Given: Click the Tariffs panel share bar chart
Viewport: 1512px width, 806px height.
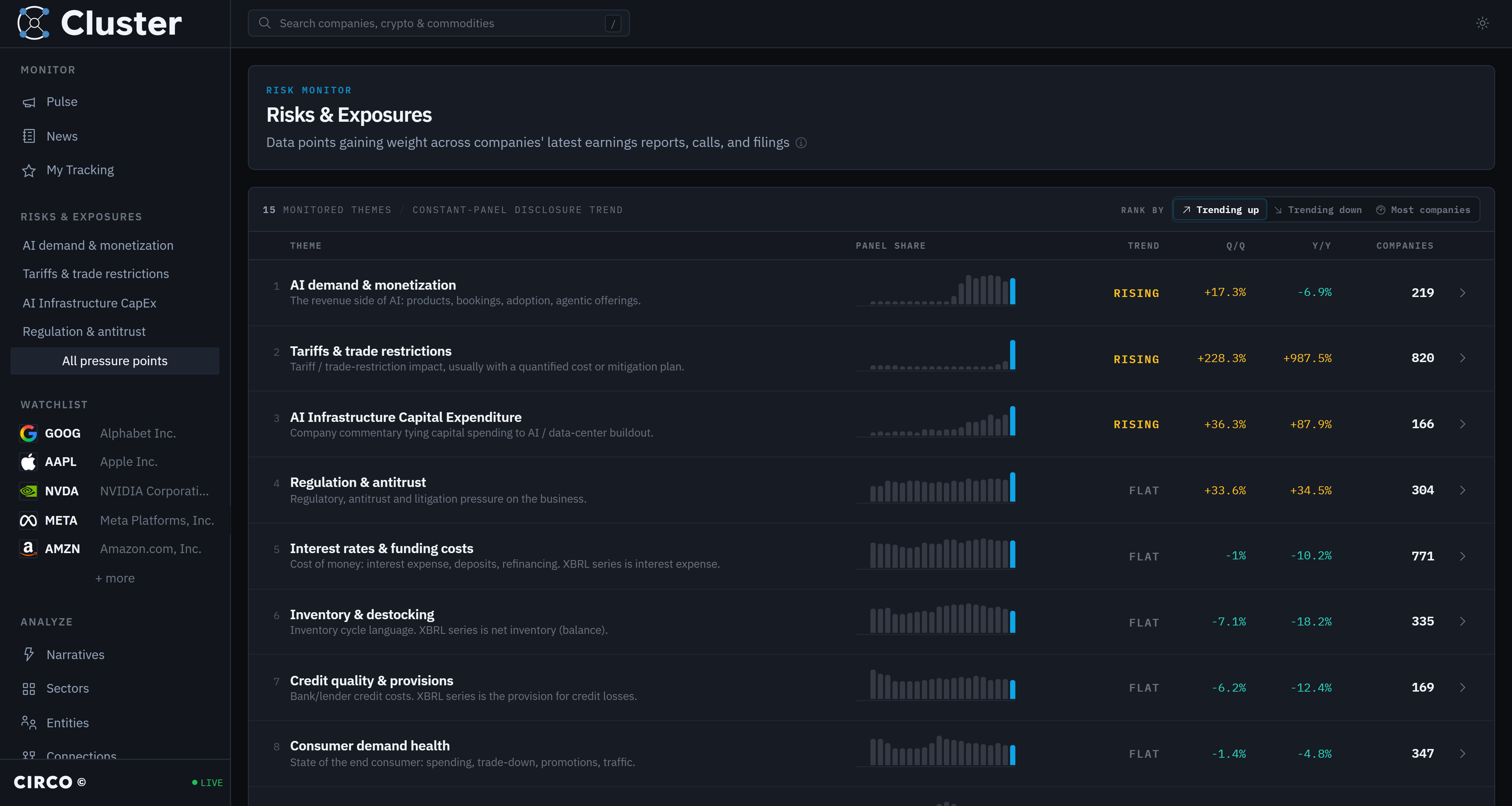Looking at the screenshot, I should tap(936, 355).
